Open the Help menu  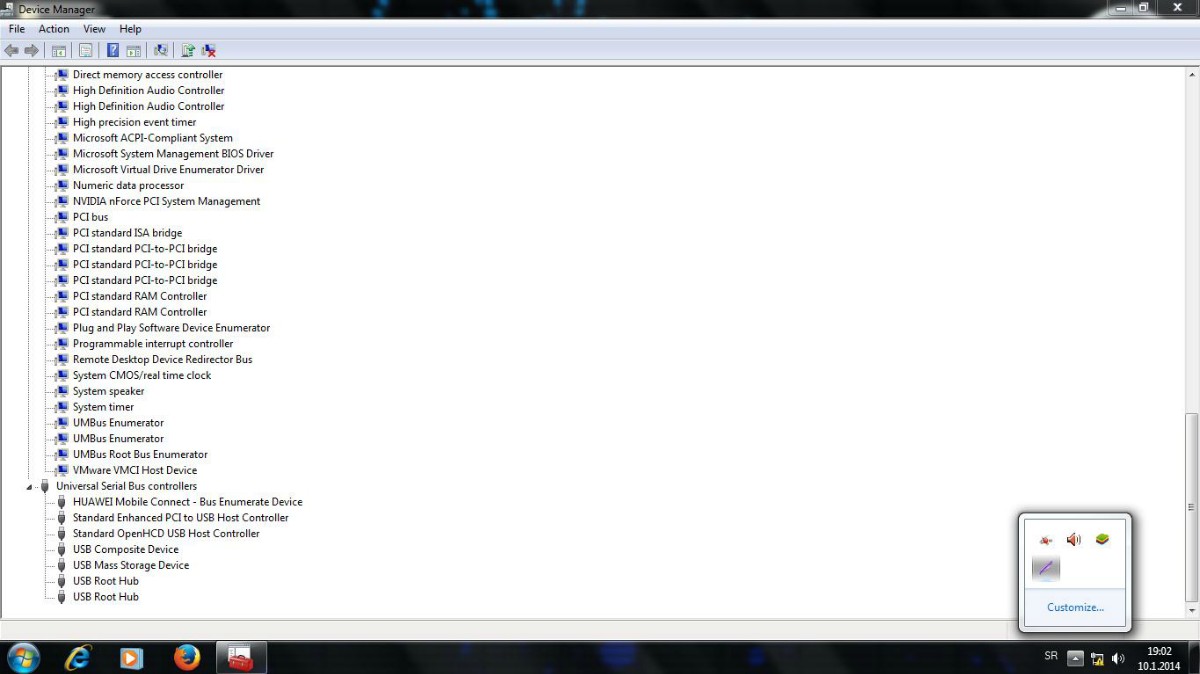130,29
